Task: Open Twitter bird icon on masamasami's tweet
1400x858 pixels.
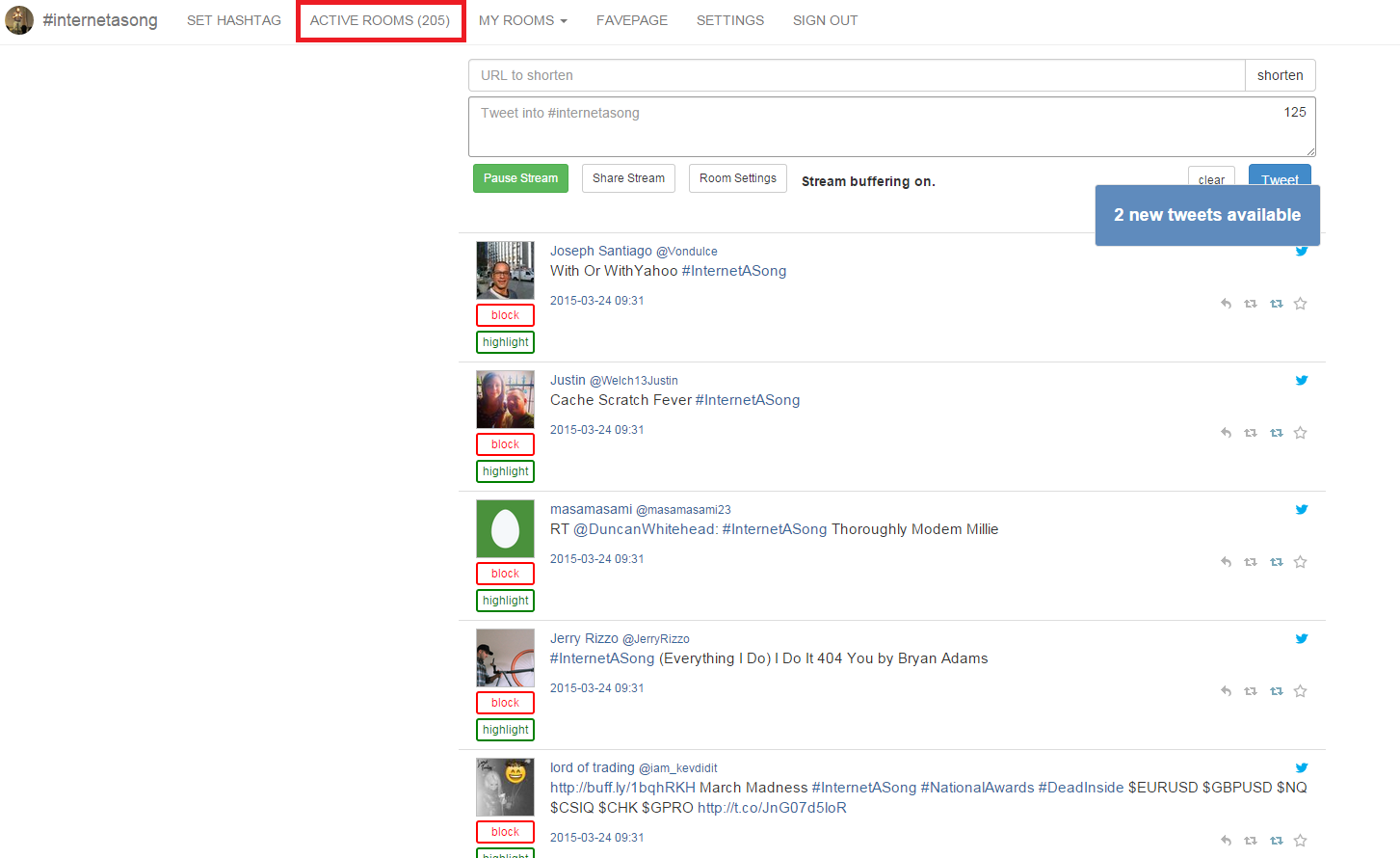Action: (1302, 509)
